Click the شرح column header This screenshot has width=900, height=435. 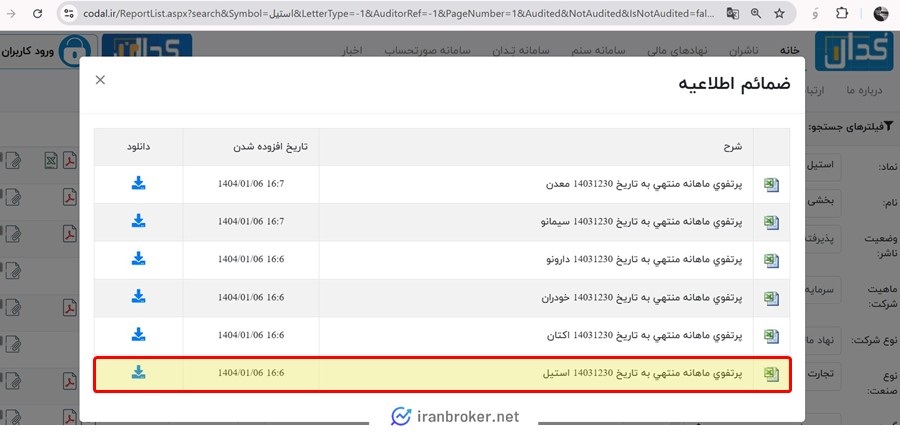point(732,147)
